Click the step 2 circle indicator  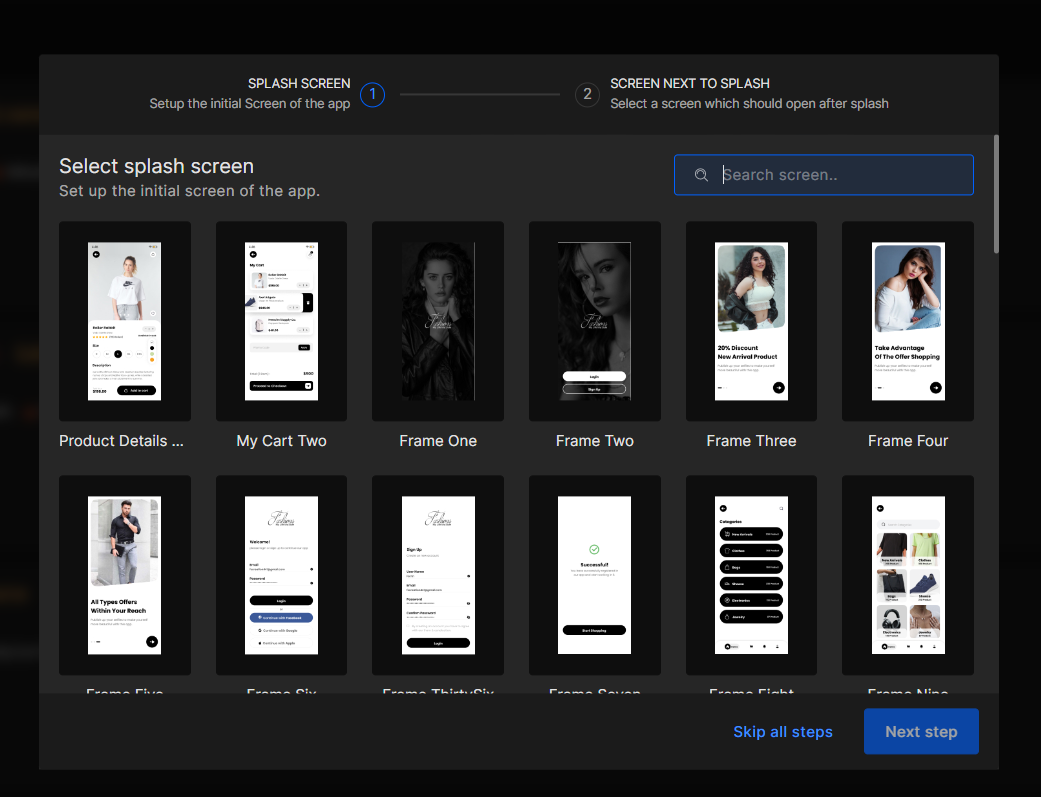[587, 94]
